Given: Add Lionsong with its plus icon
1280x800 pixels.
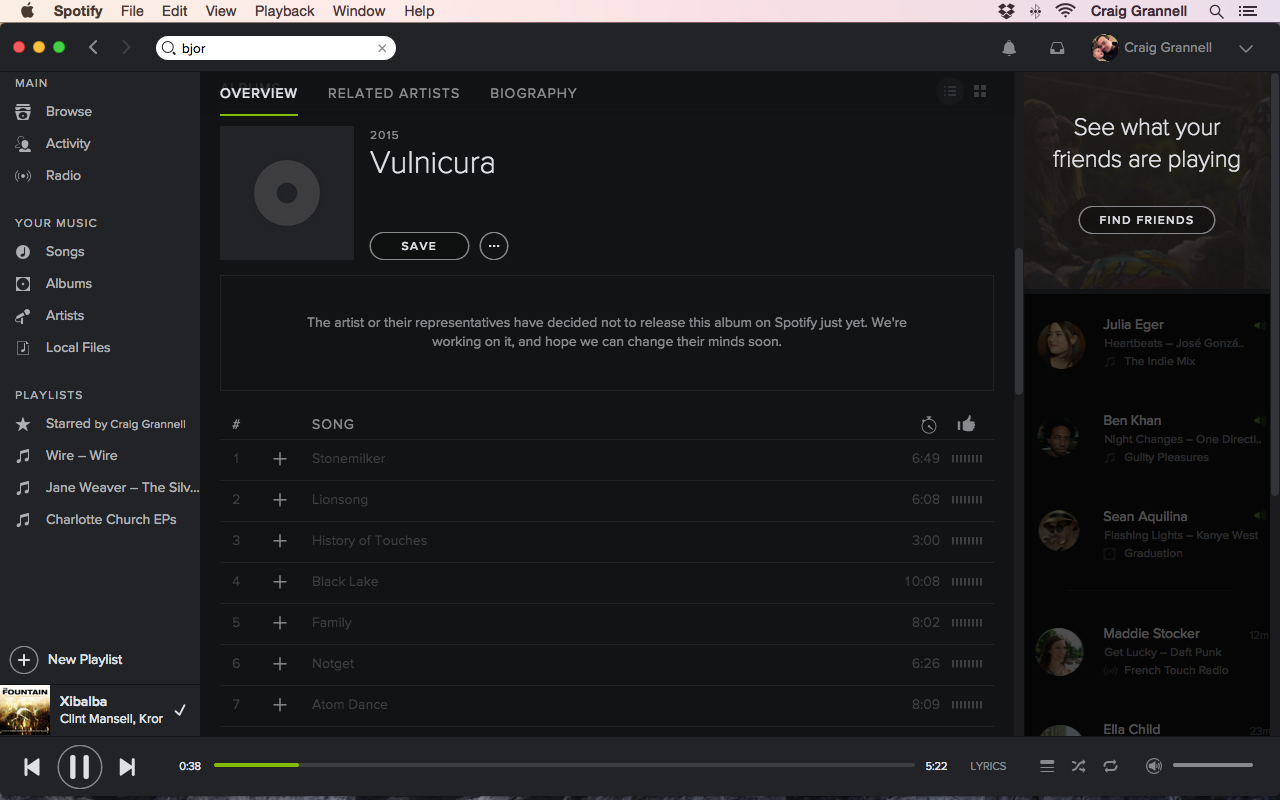Looking at the screenshot, I should [x=280, y=500].
